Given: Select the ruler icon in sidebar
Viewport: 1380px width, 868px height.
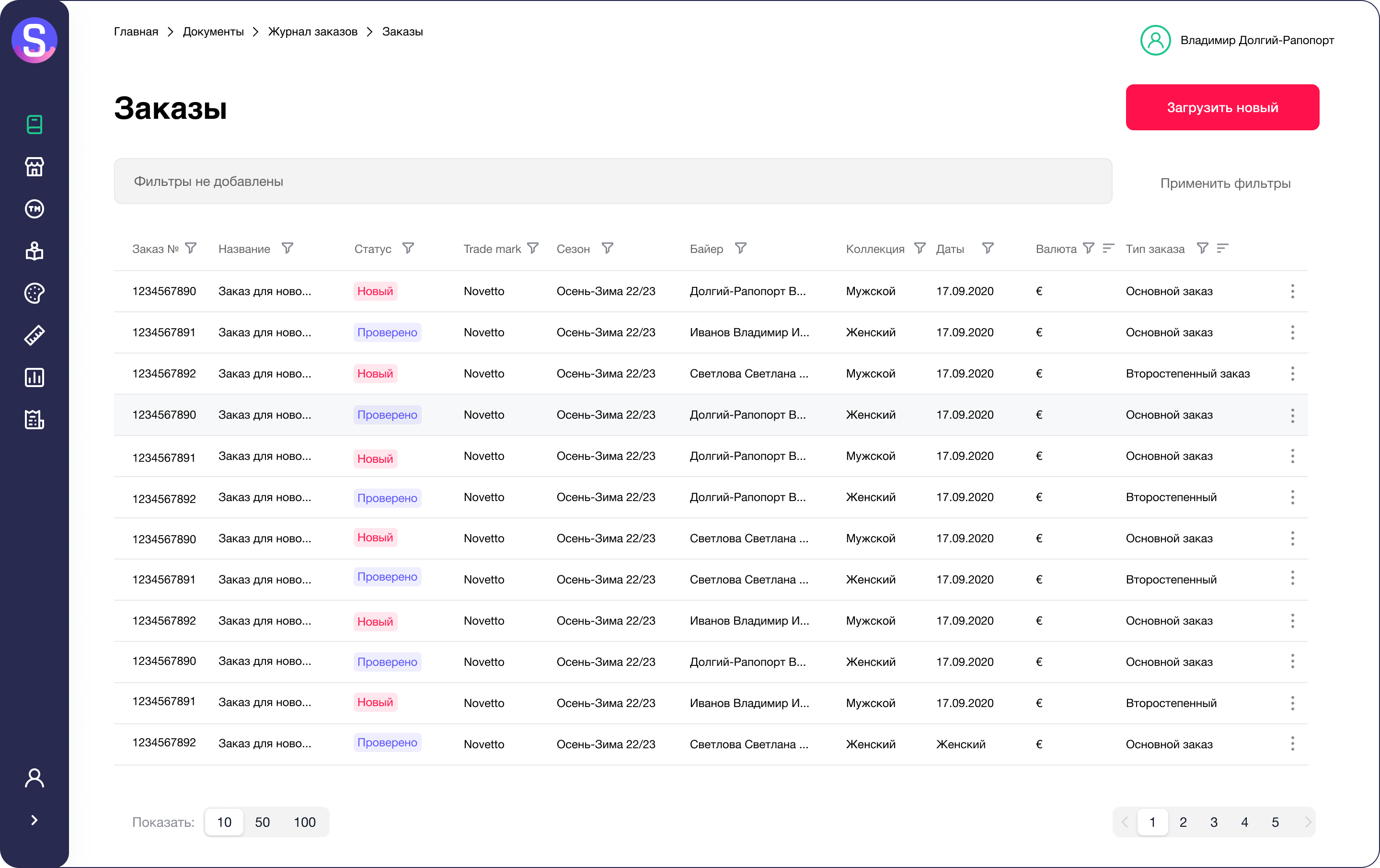Looking at the screenshot, I should (x=34, y=335).
